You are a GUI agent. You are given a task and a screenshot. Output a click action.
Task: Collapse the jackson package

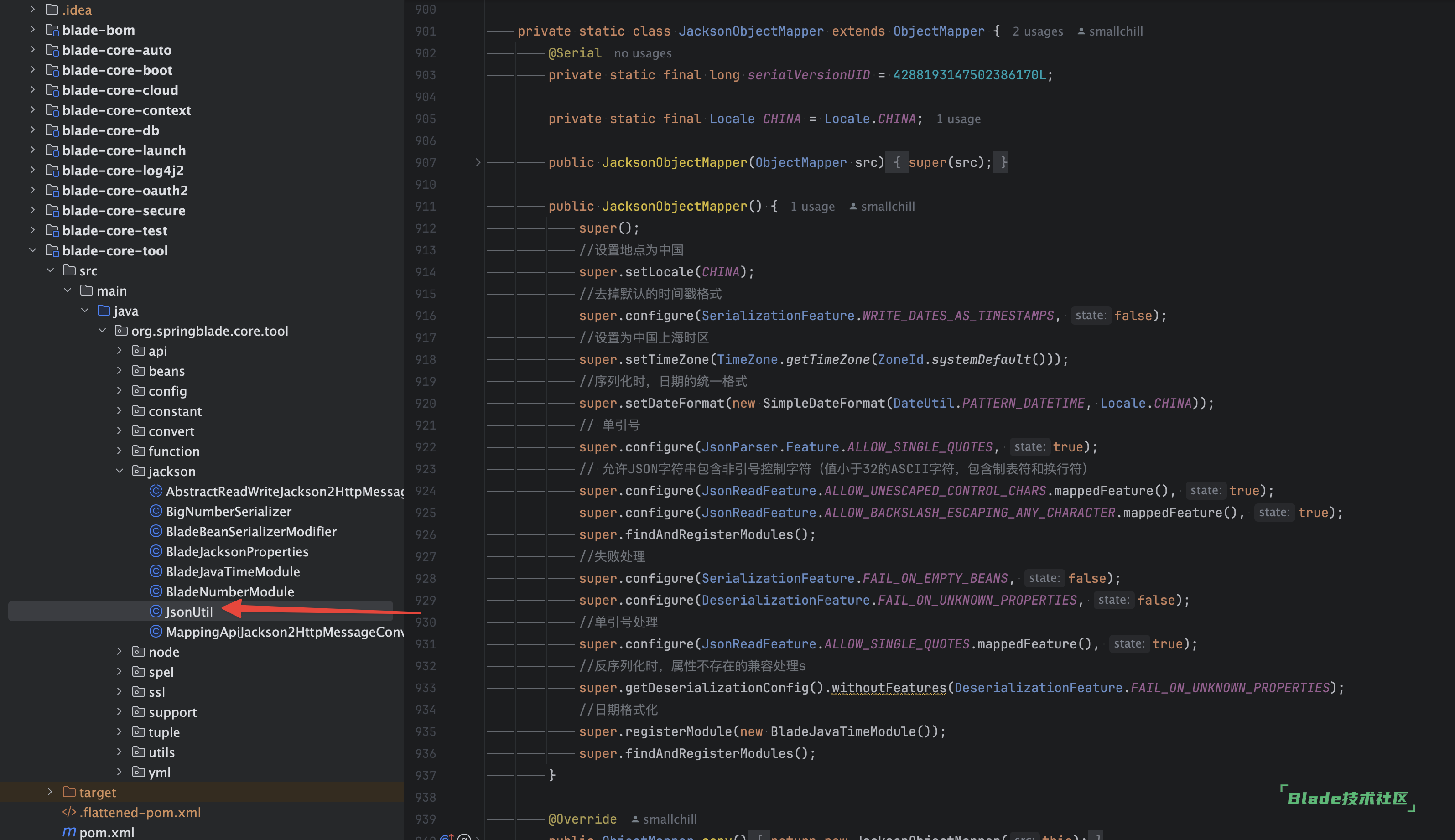point(120,472)
